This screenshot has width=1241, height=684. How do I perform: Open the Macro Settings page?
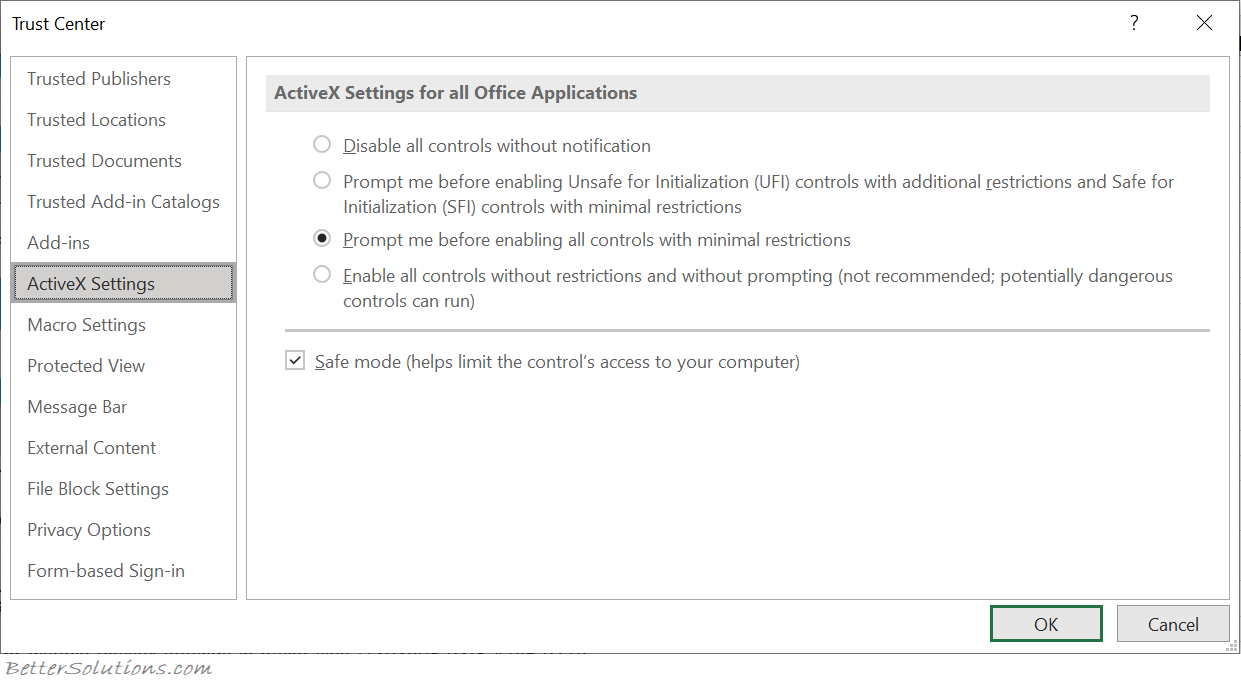coord(84,324)
